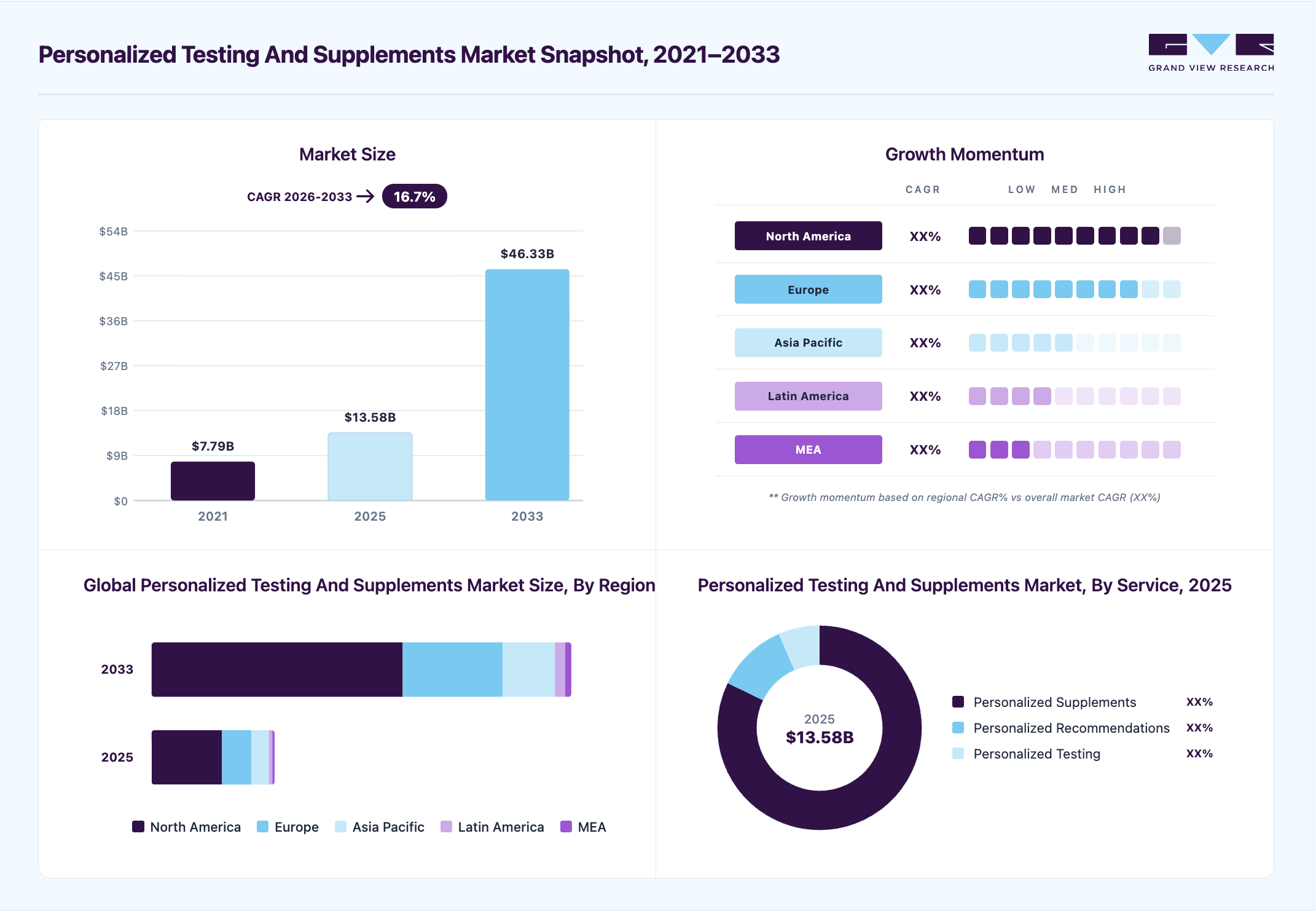1316x911 pixels.
Task: Click the HIGH column header
Action: click(x=1110, y=189)
